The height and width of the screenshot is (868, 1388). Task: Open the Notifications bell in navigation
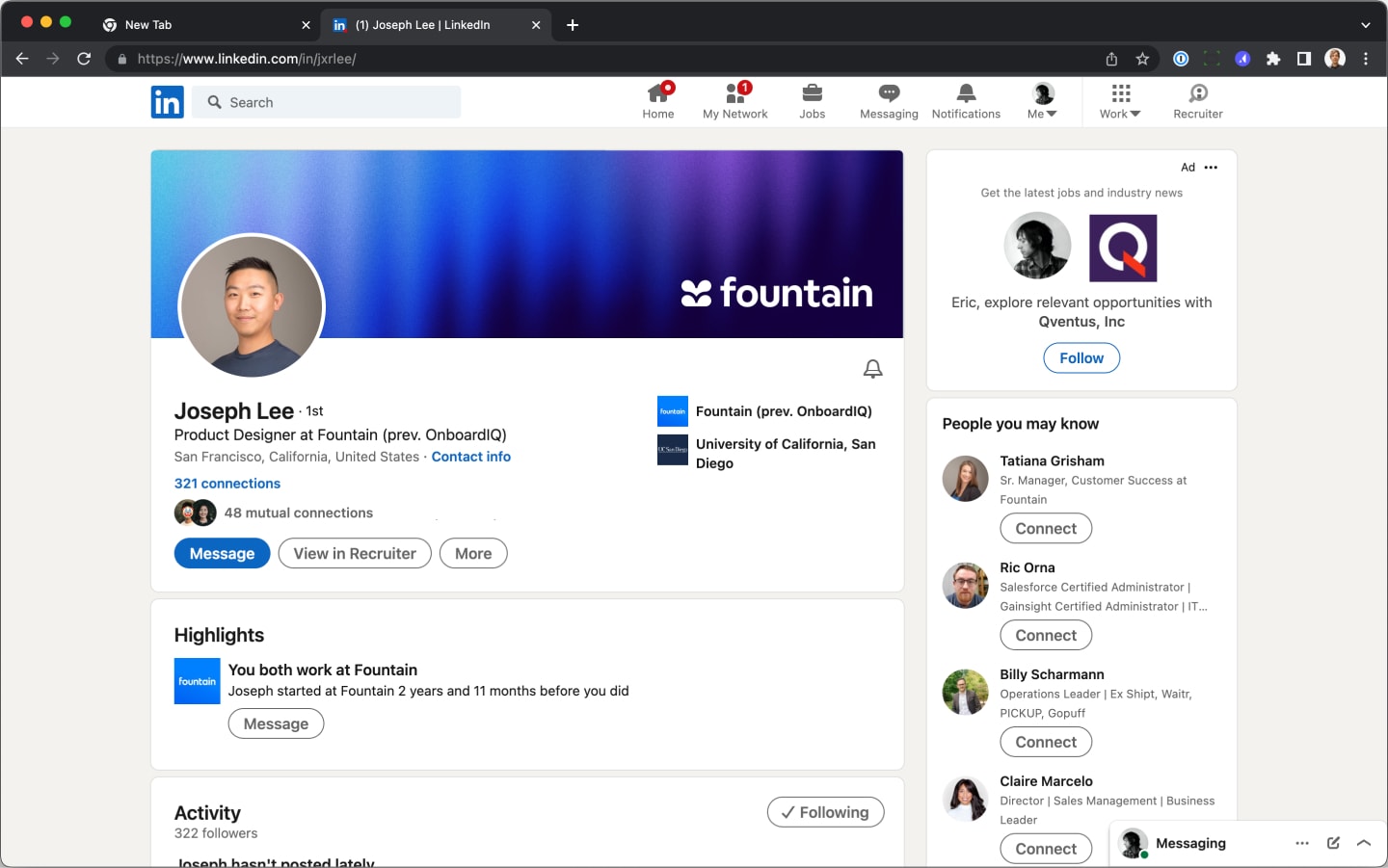tap(966, 101)
